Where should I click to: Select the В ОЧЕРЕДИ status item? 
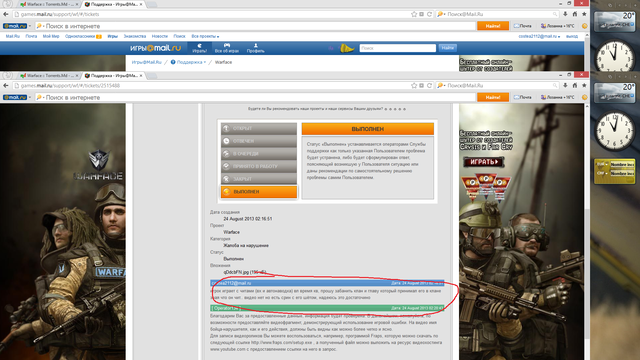(259, 154)
